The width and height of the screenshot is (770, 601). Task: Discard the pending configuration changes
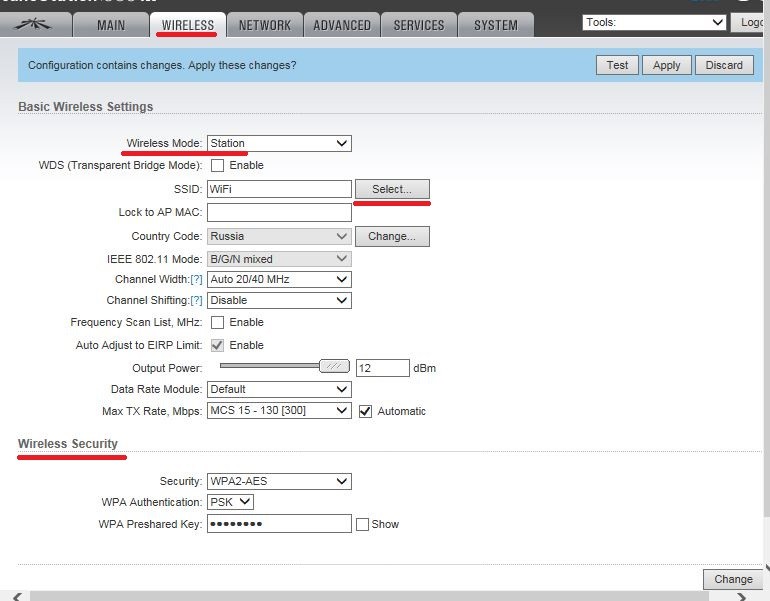coord(724,65)
